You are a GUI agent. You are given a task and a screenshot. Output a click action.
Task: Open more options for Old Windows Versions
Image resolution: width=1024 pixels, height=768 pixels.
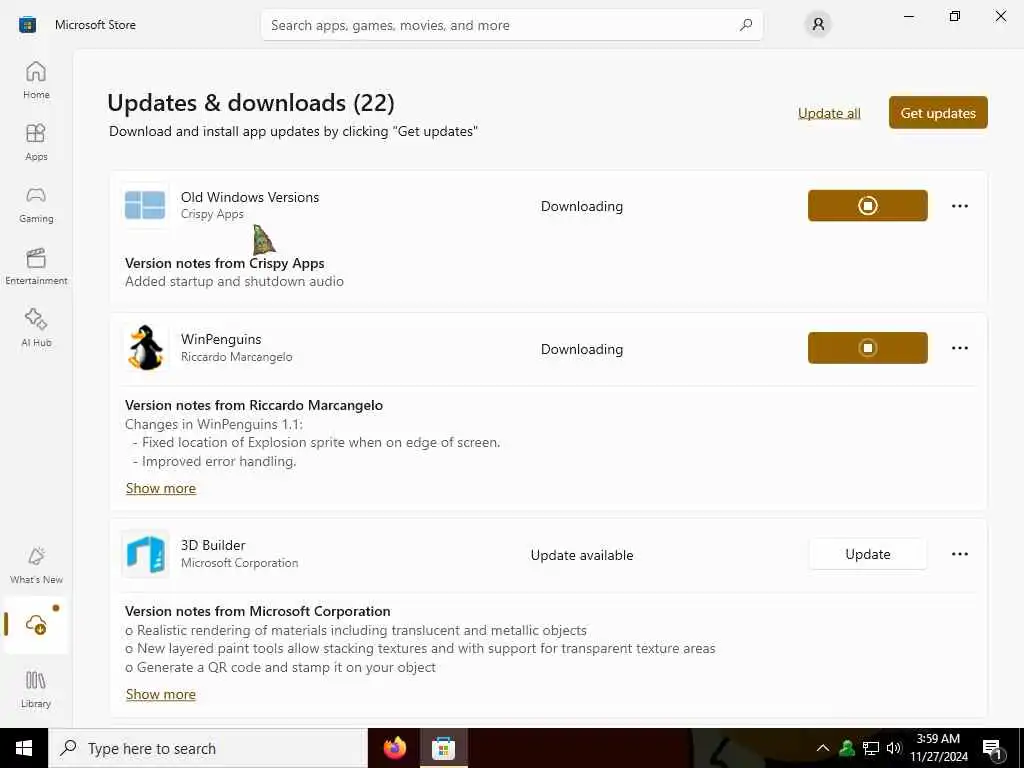pyautogui.click(x=959, y=206)
